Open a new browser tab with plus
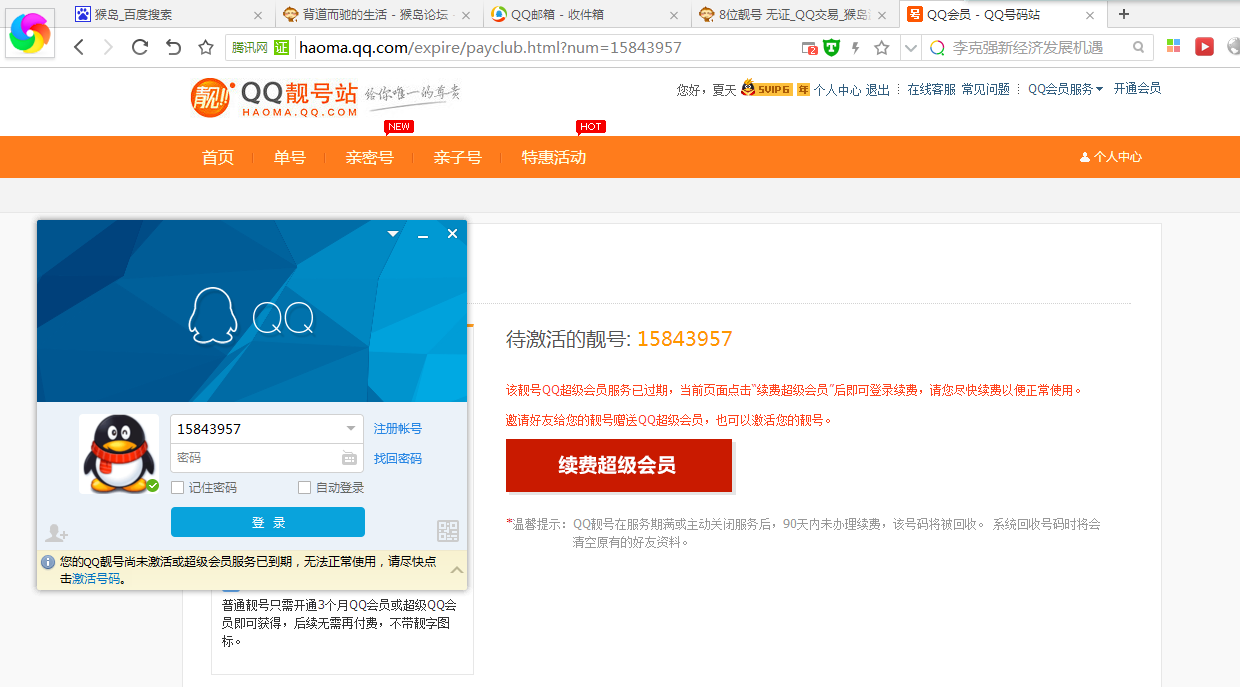 (x=1124, y=14)
